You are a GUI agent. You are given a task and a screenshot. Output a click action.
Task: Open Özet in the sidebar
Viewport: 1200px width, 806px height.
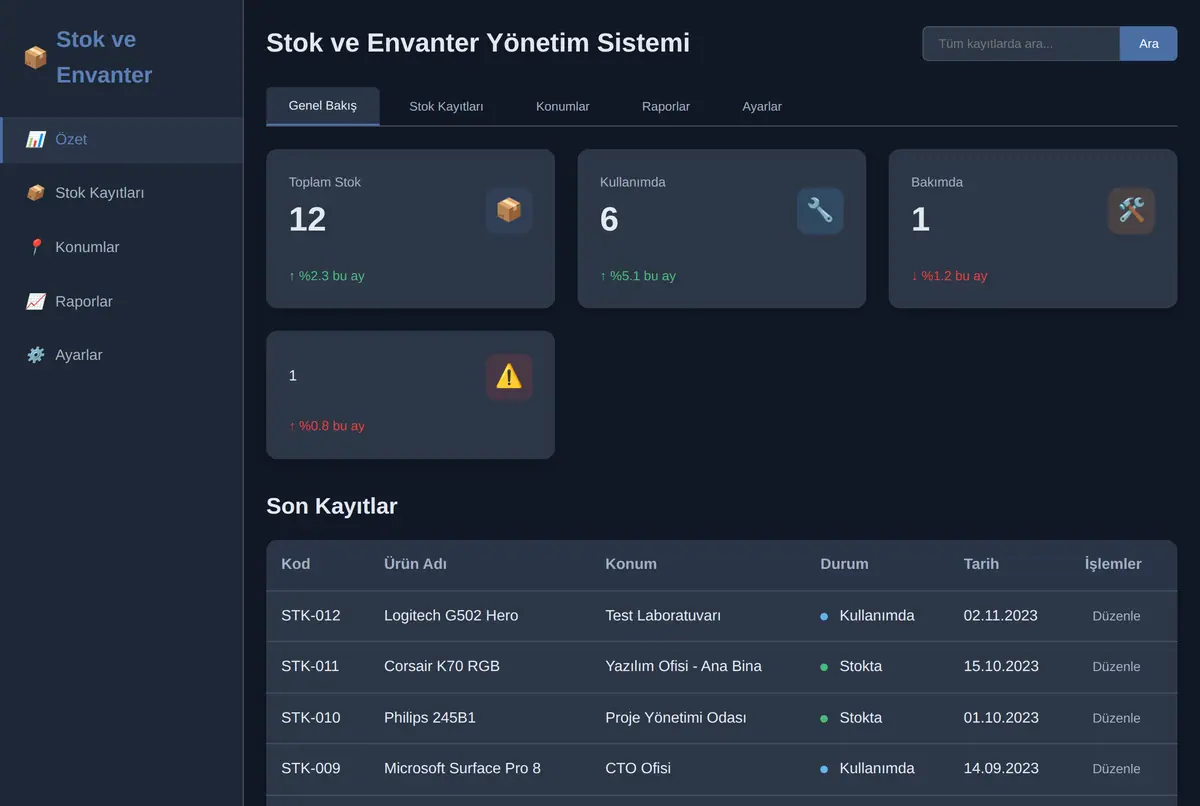pyautogui.click(x=121, y=140)
